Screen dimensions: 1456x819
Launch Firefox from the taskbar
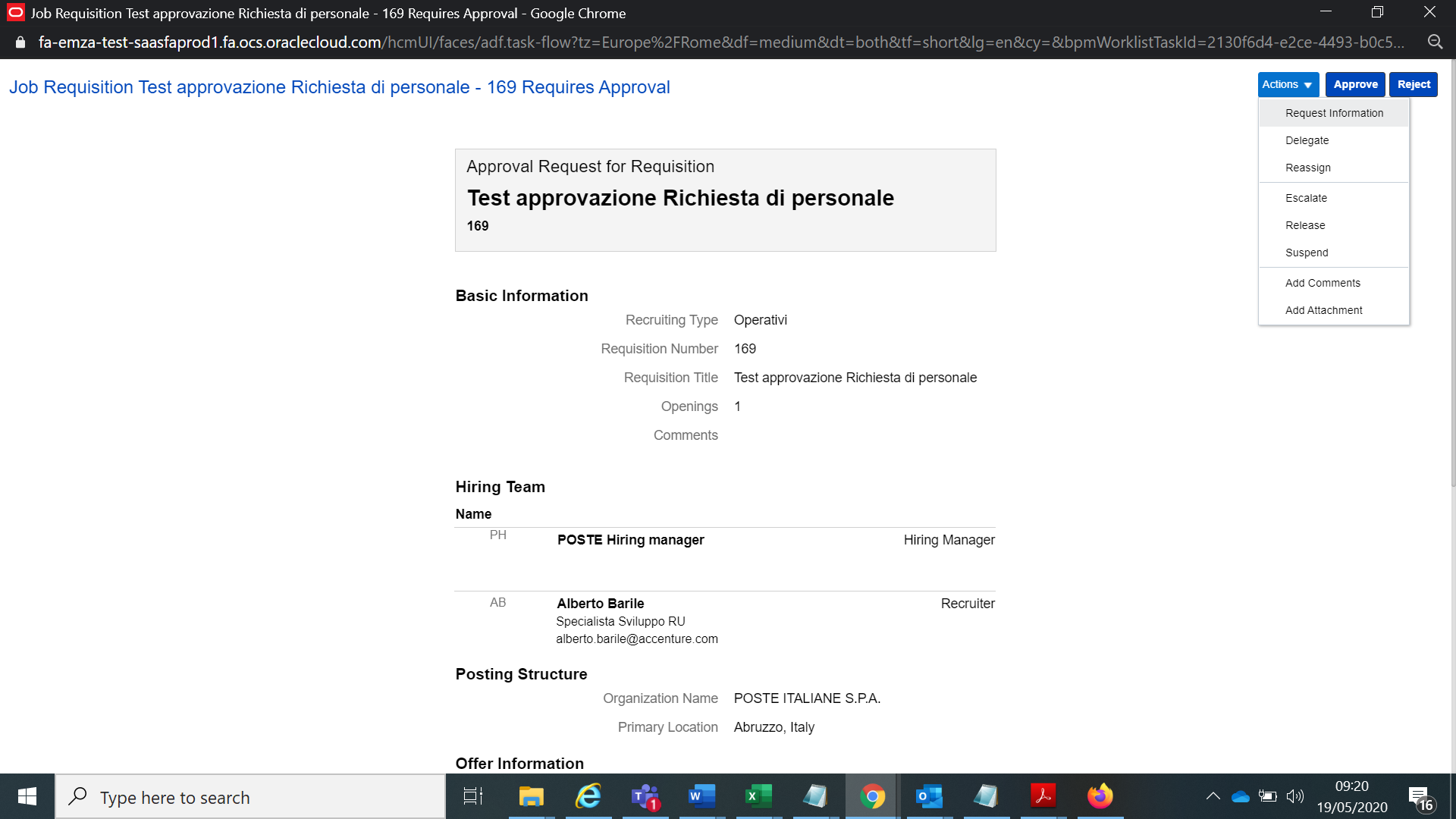1100,796
